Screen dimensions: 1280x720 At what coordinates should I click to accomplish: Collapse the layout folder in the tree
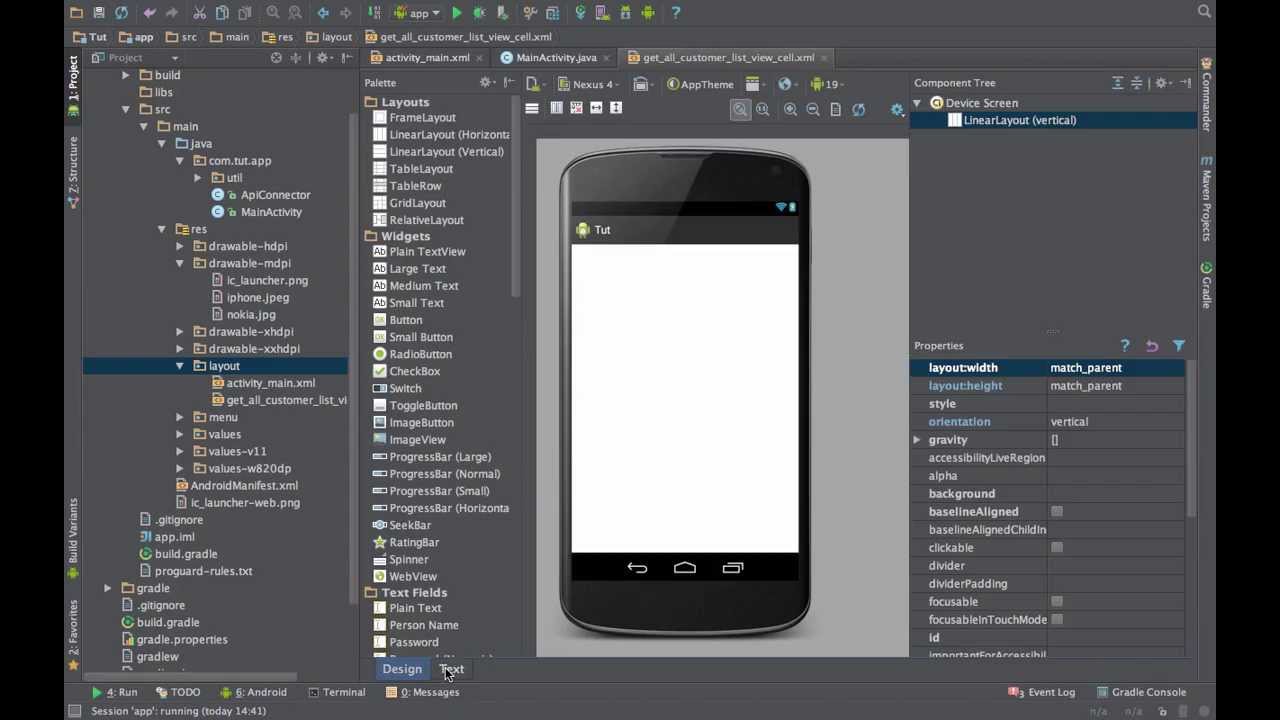(180, 366)
